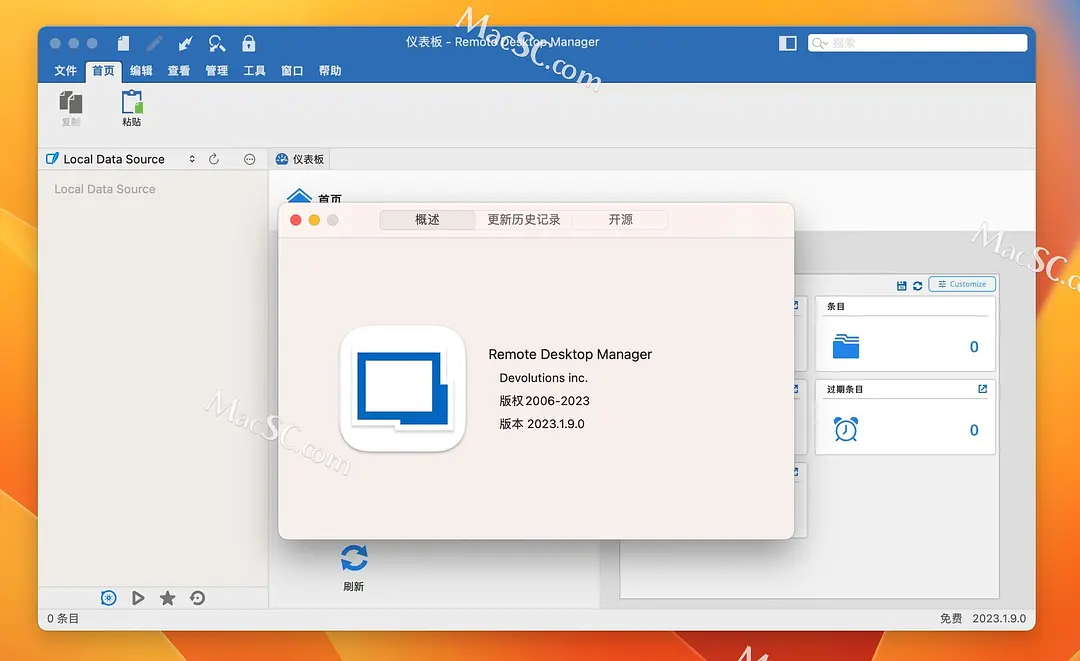Close the About dialog with red button
This screenshot has height=661, width=1080.
[x=295, y=220]
